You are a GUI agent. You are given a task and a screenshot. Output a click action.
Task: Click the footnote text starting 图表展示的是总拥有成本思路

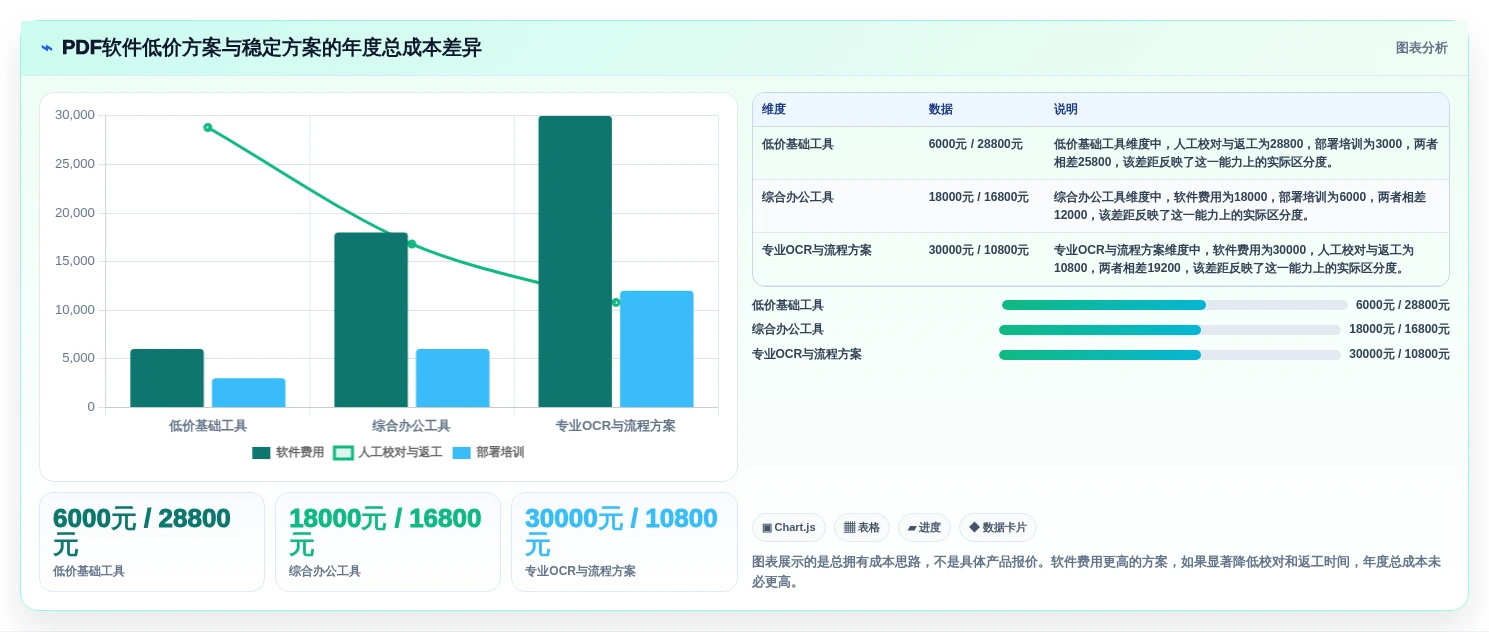tap(1096, 572)
